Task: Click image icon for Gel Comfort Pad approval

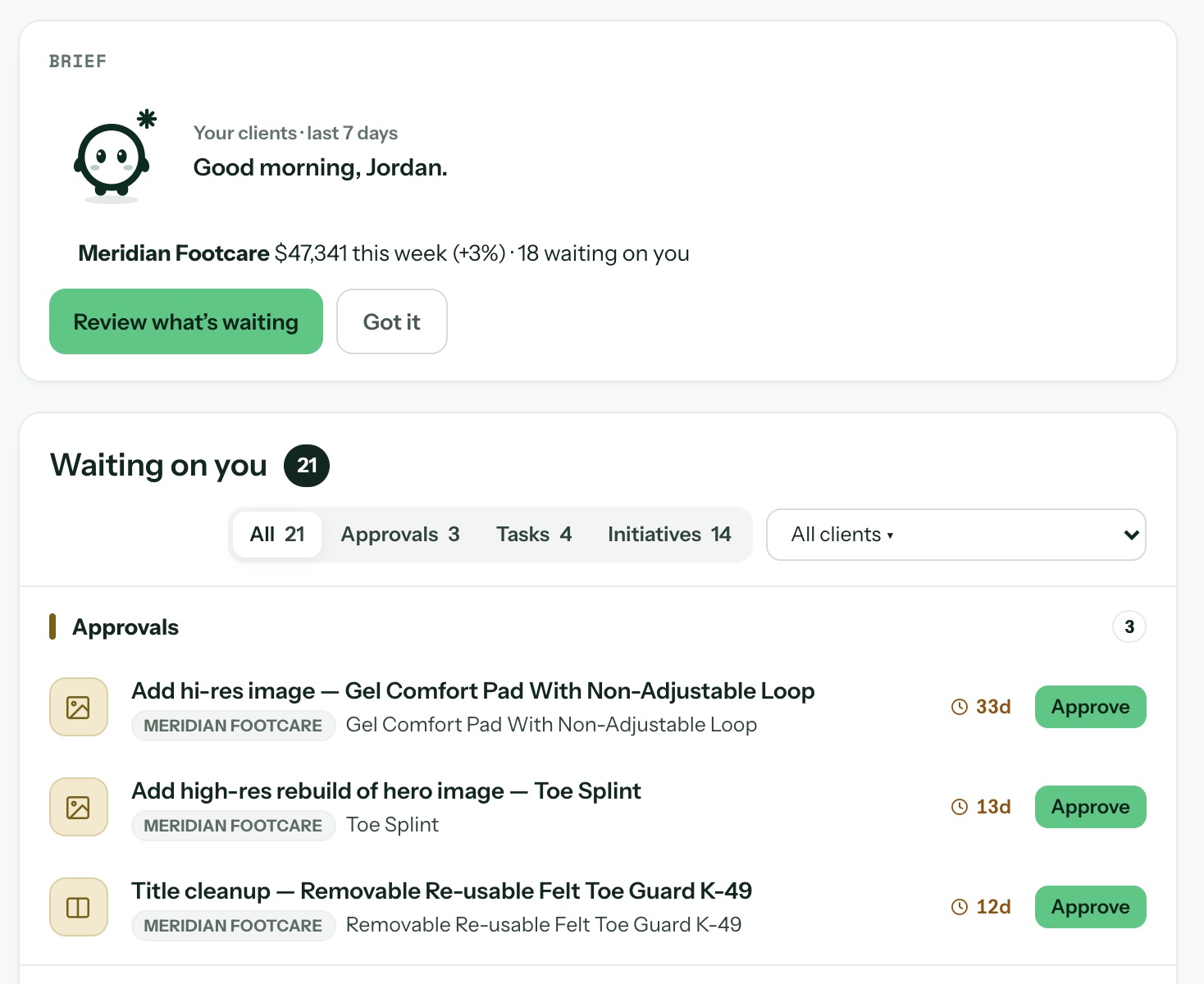Action: pos(79,707)
